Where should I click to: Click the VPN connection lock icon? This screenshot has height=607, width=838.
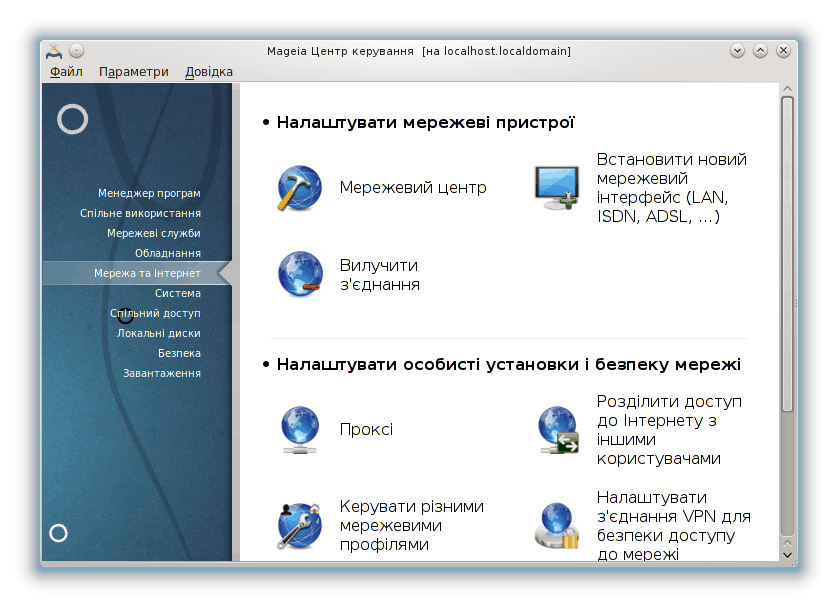tap(557, 526)
